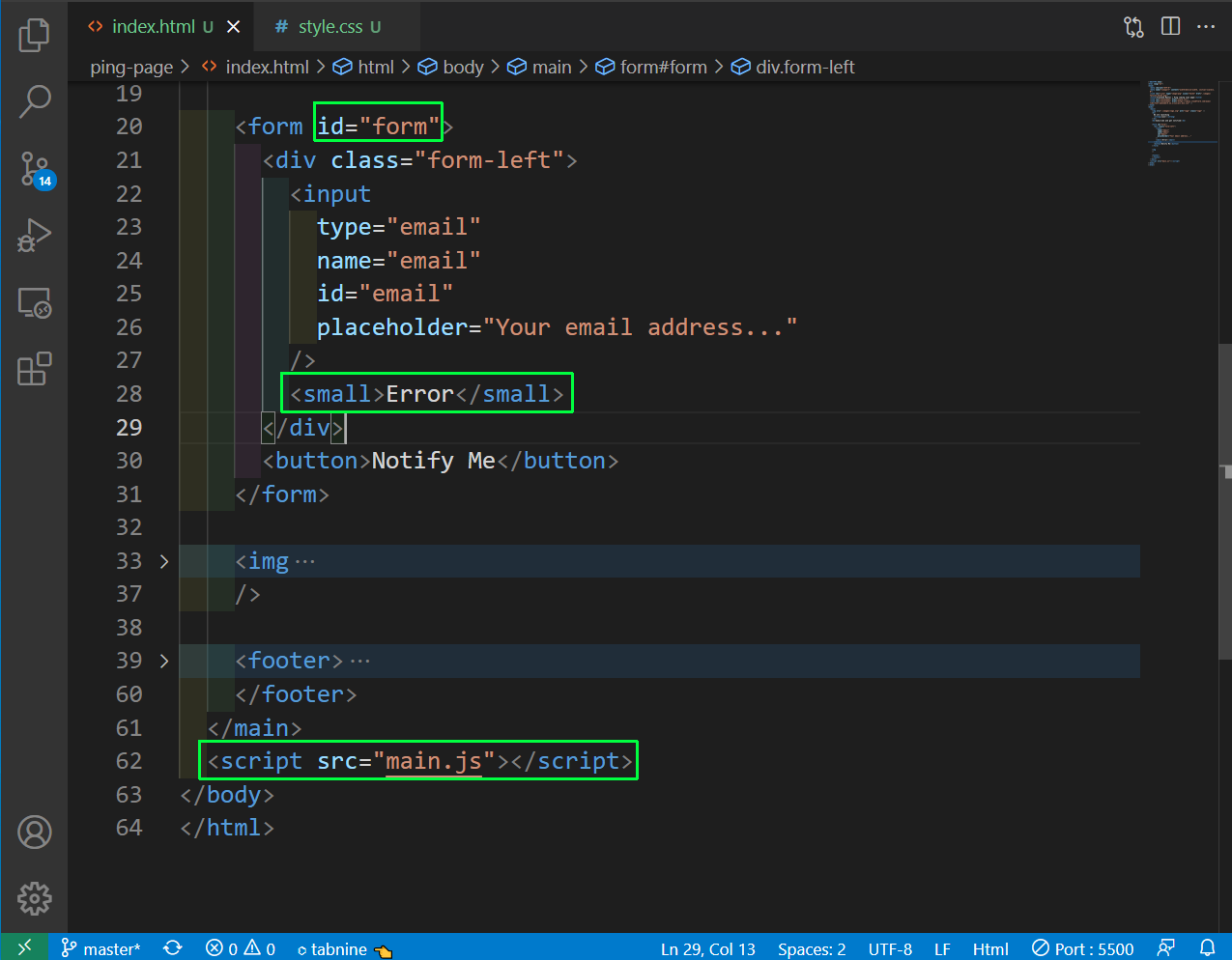Change end of line via LF
This screenshot has width=1232, height=960.
click(942, 948)
